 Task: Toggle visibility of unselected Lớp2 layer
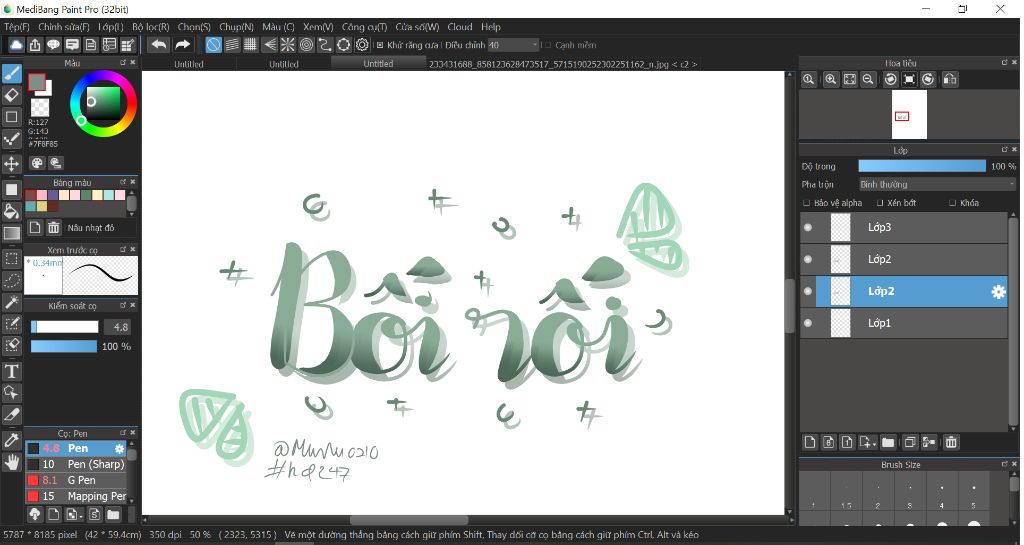(x=808, y=259)
